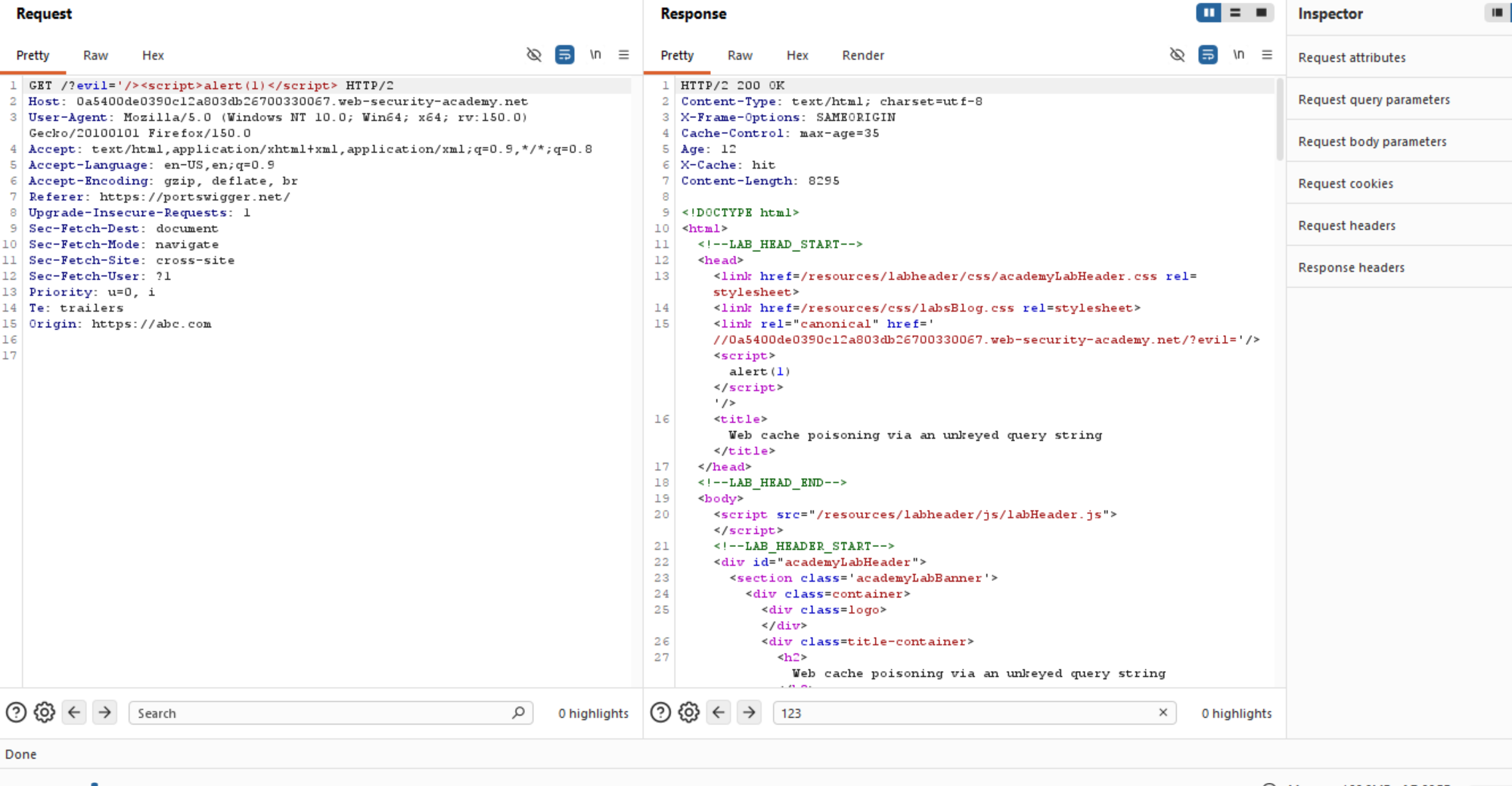Switch Request view to Hex tab

(x=153, y=55)
